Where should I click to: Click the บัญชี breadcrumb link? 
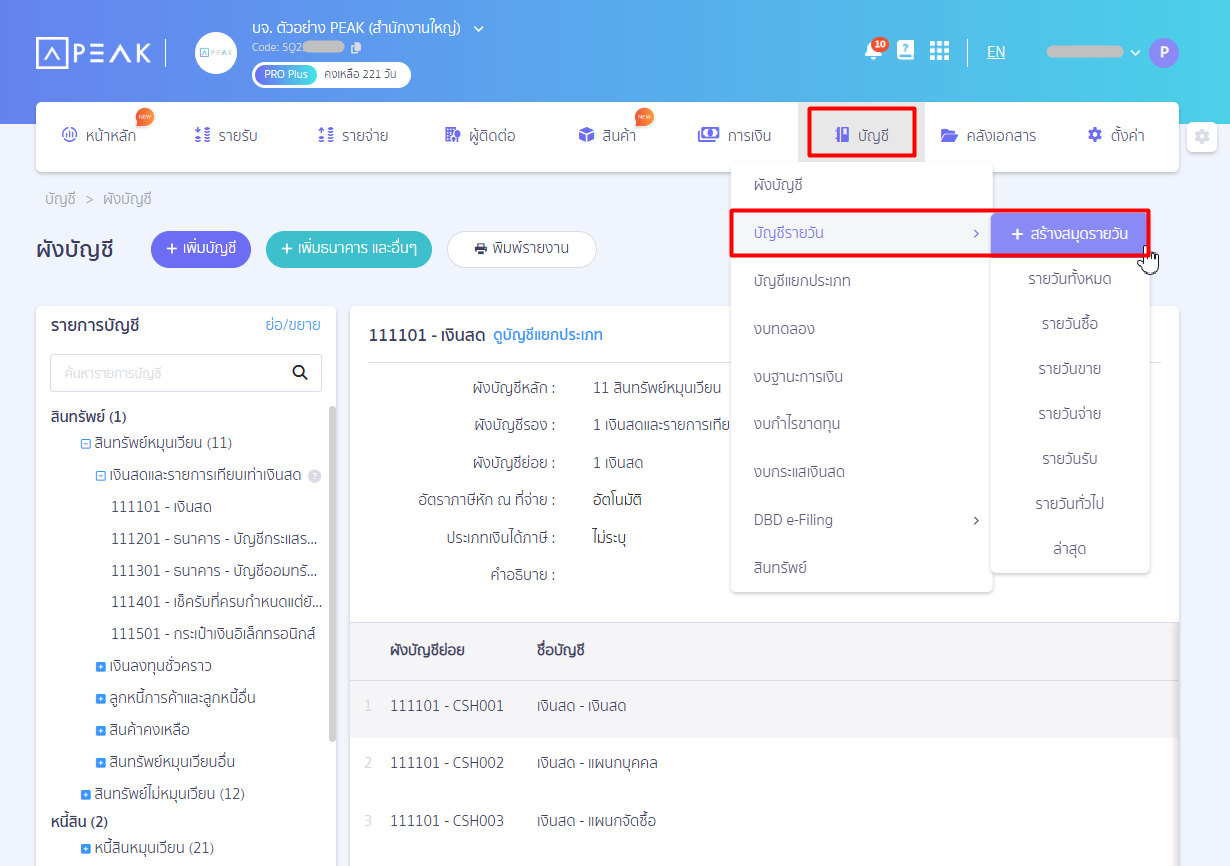point(60,199)
